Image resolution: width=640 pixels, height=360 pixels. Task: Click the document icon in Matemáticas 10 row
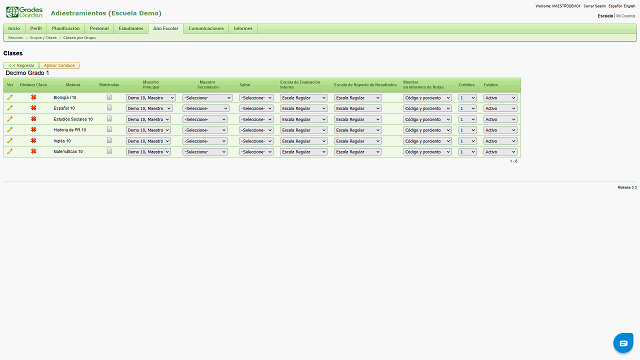109,151
